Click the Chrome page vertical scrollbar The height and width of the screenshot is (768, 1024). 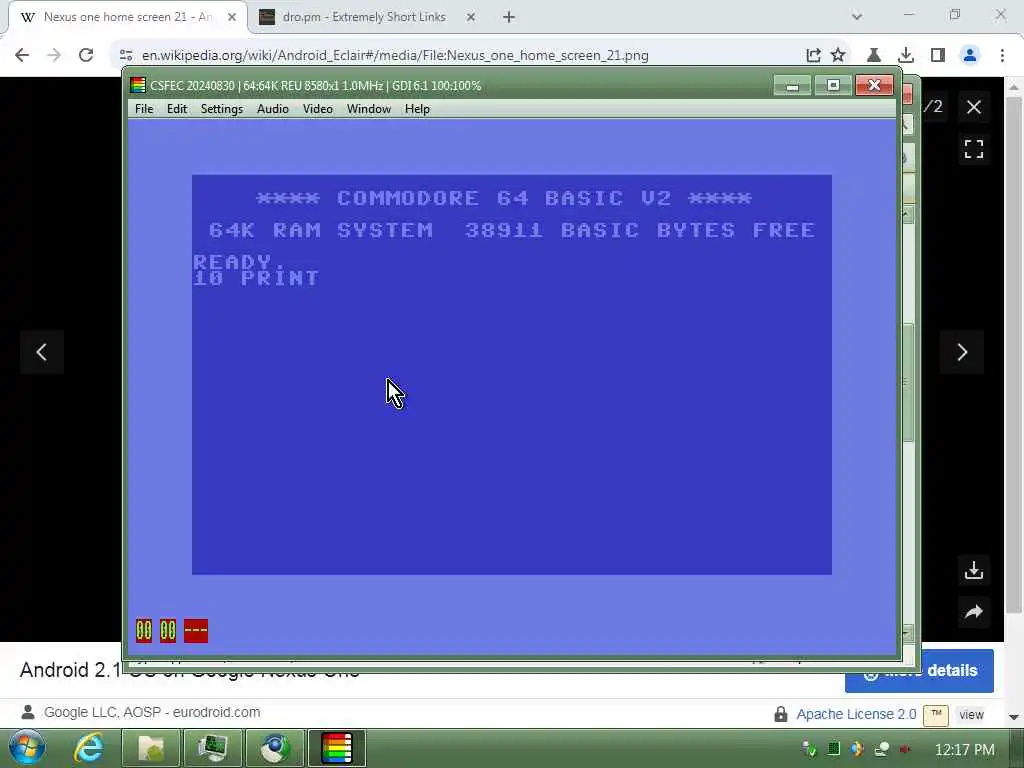click(1014, 356)
